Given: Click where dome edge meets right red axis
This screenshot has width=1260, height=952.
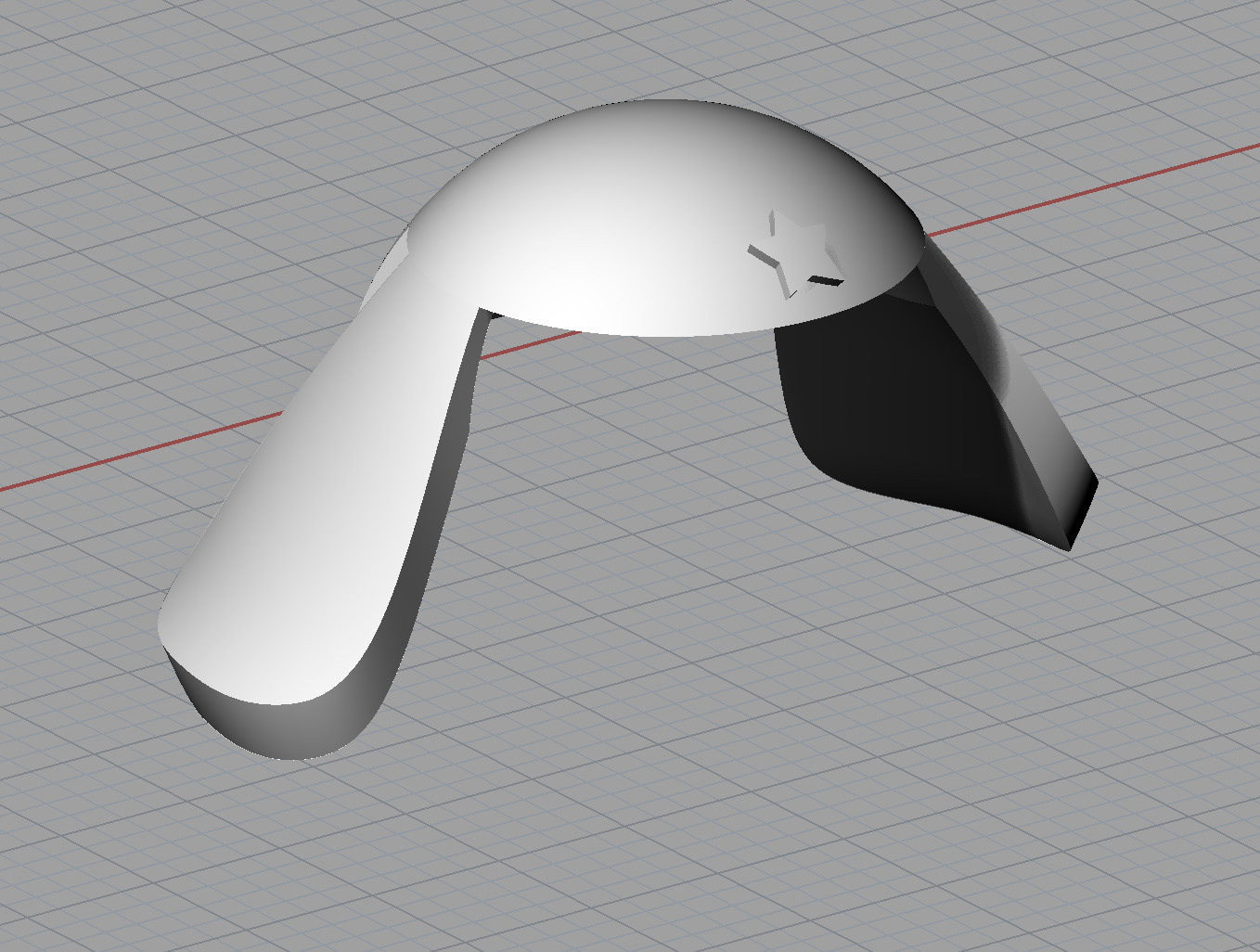Looking at the screenshot, I should pyautogui.click(x=924, y=236).
